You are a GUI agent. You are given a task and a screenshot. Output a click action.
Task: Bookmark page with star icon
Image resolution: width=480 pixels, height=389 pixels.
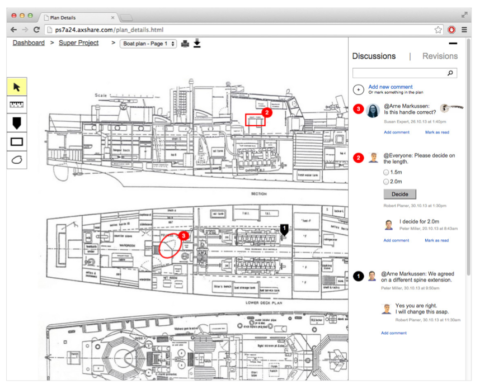[x=438, y=30]
